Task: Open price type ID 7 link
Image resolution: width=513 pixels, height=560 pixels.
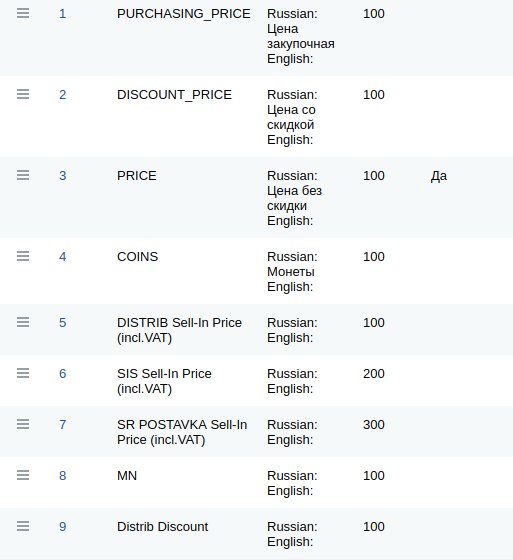Action: 63,425
